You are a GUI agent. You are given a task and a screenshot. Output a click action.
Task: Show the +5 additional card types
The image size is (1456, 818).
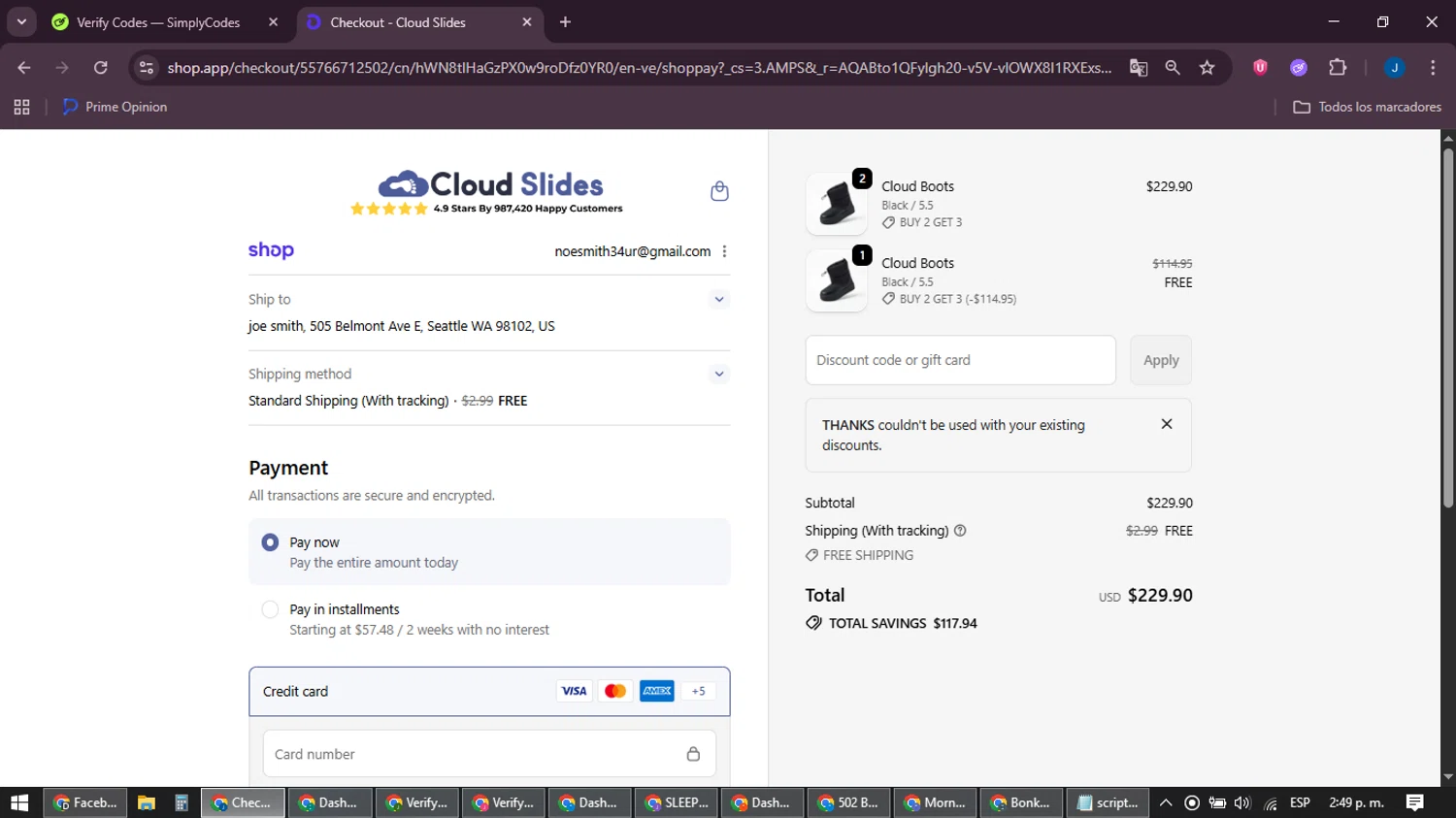point(699,691)
